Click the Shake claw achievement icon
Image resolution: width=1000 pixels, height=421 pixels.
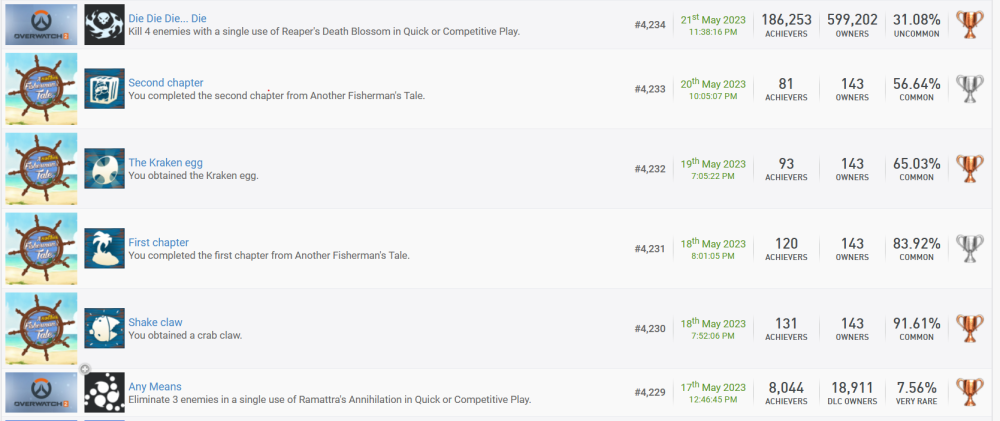104,328
